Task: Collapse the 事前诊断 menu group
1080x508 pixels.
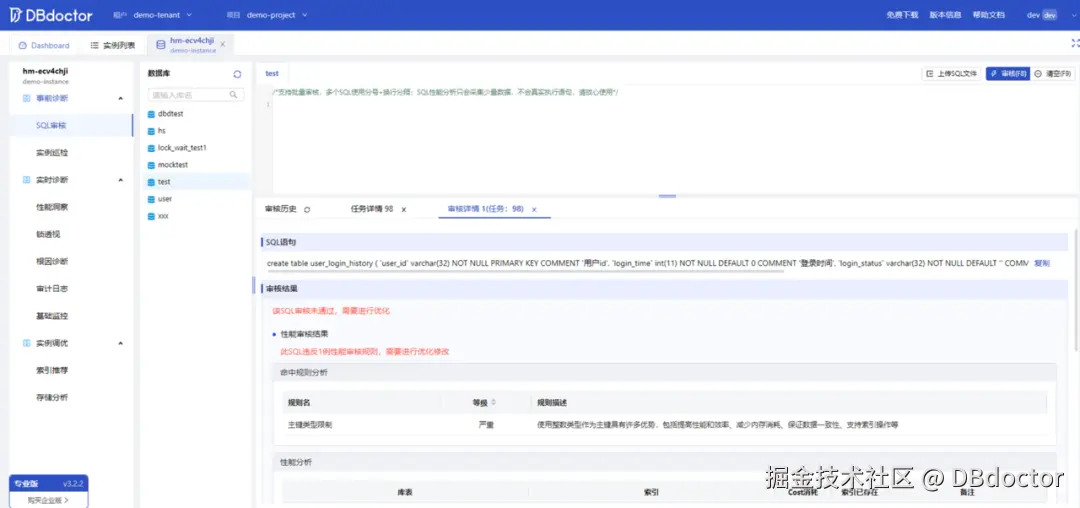Action: pyautogui.click(x=121, y=98)
